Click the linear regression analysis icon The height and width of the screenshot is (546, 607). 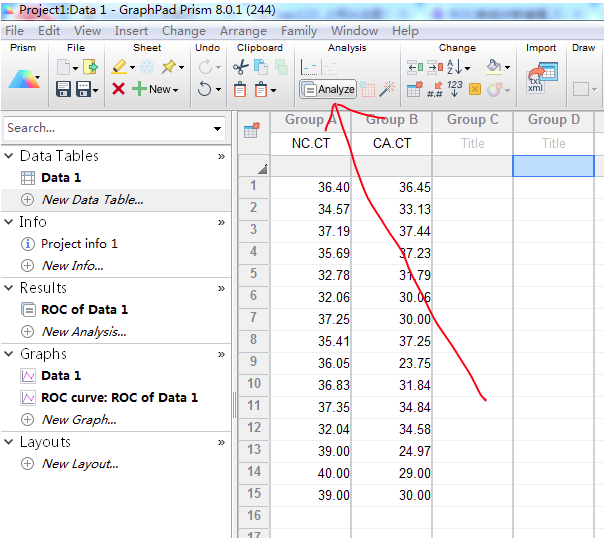tap(309, 67)
